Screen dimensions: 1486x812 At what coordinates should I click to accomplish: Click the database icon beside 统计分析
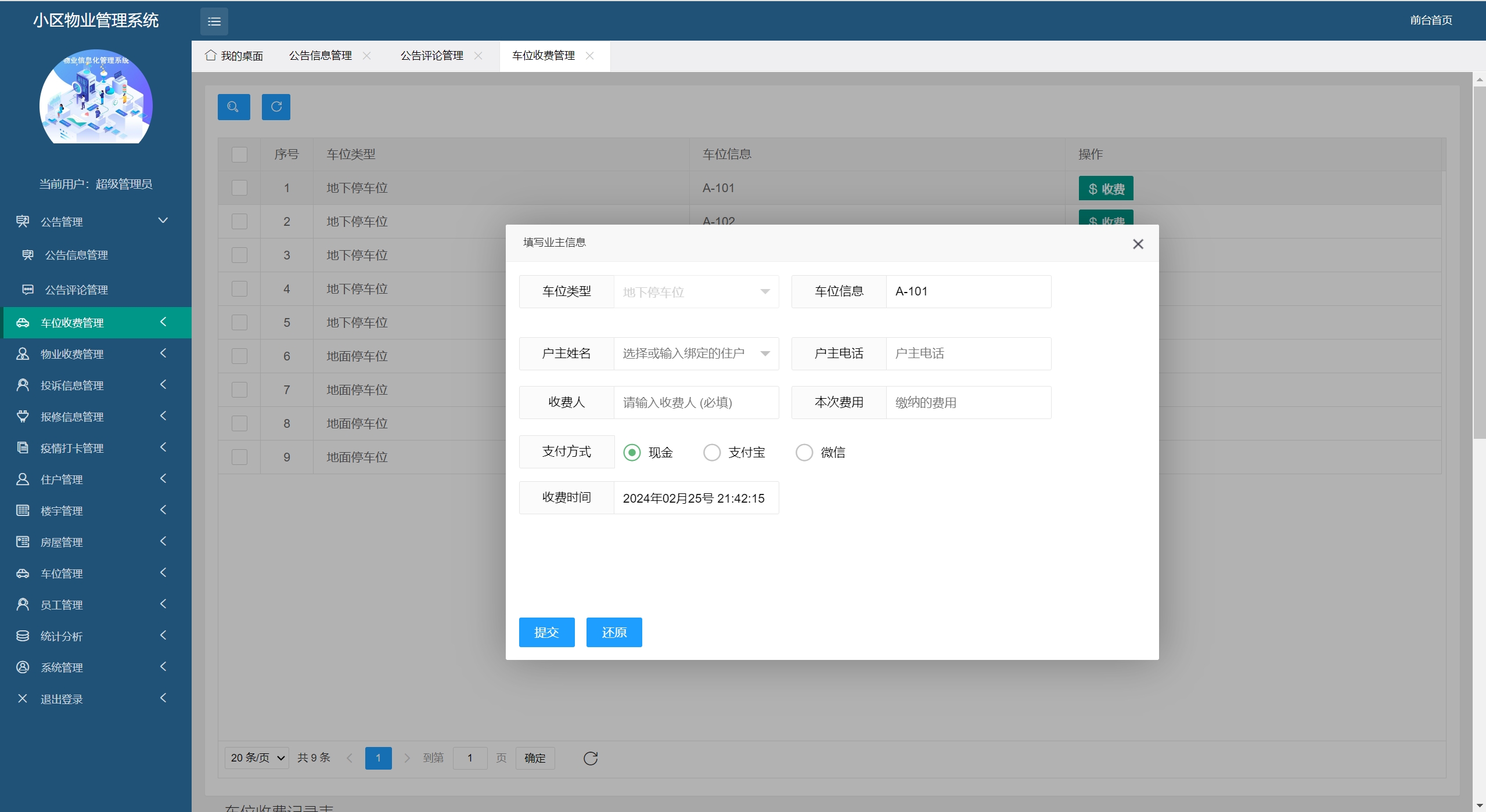pyautogui.click(x=23, y=636)
